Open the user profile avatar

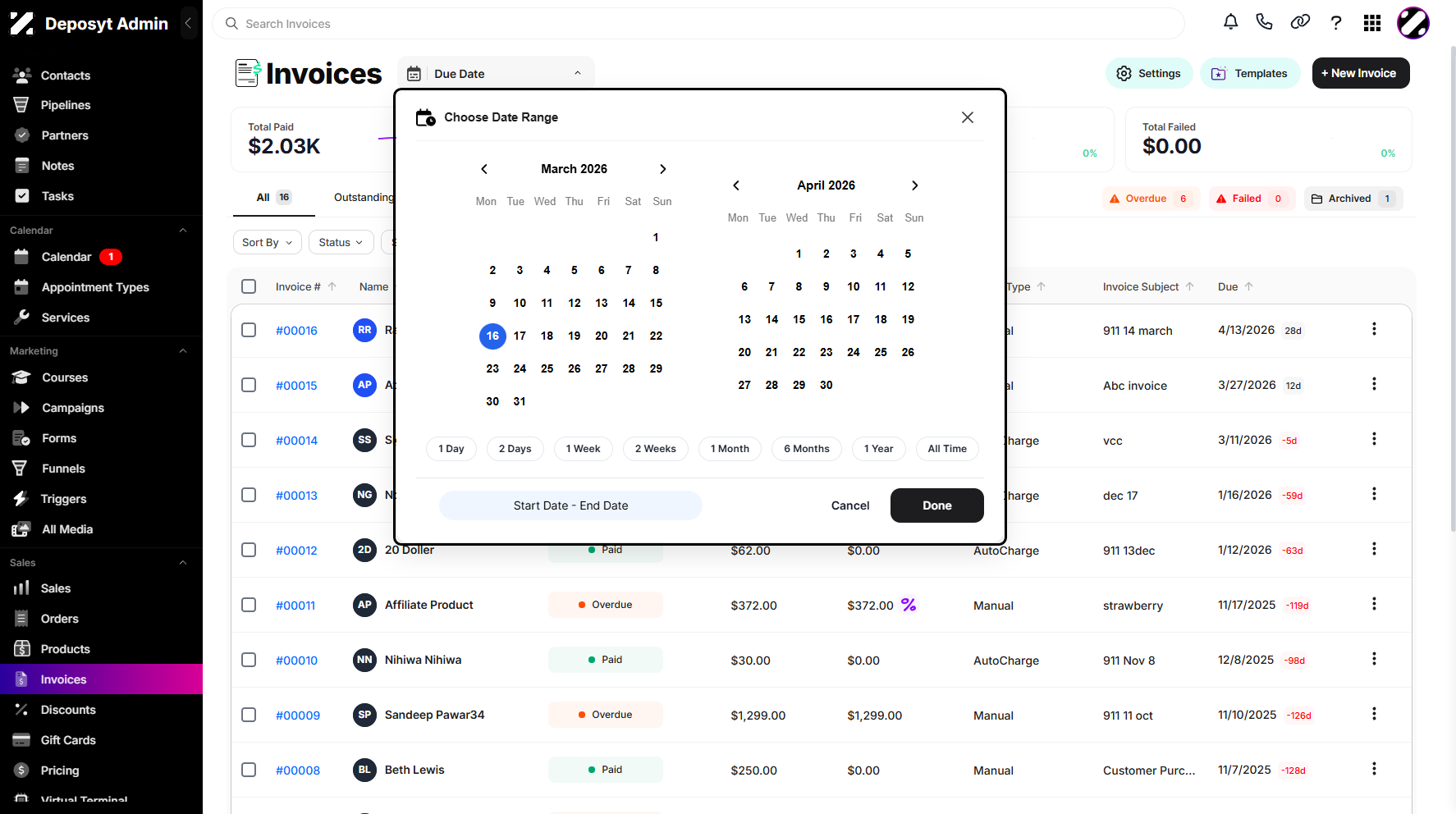(x=1413, y=23)
